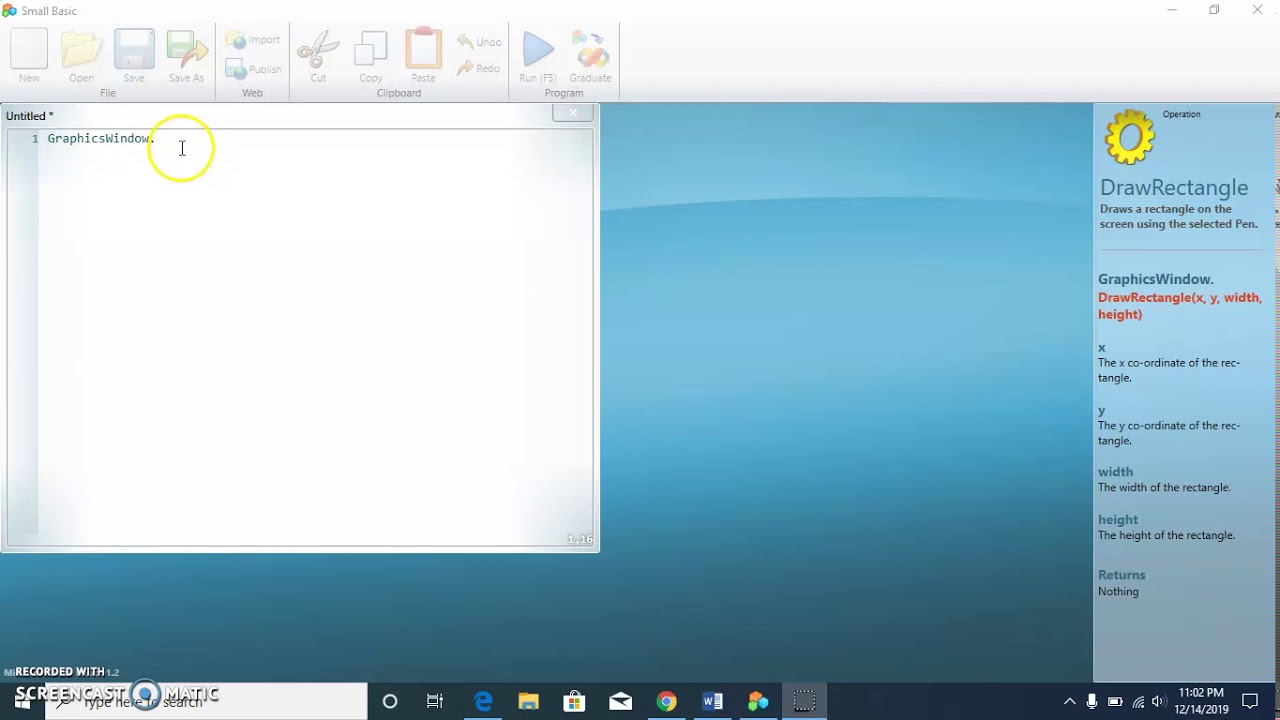Open Microsoft Word from taskbar
The height and width of the screenshot is (720, 1280).
pyautogui.click(x=712, y=702)
